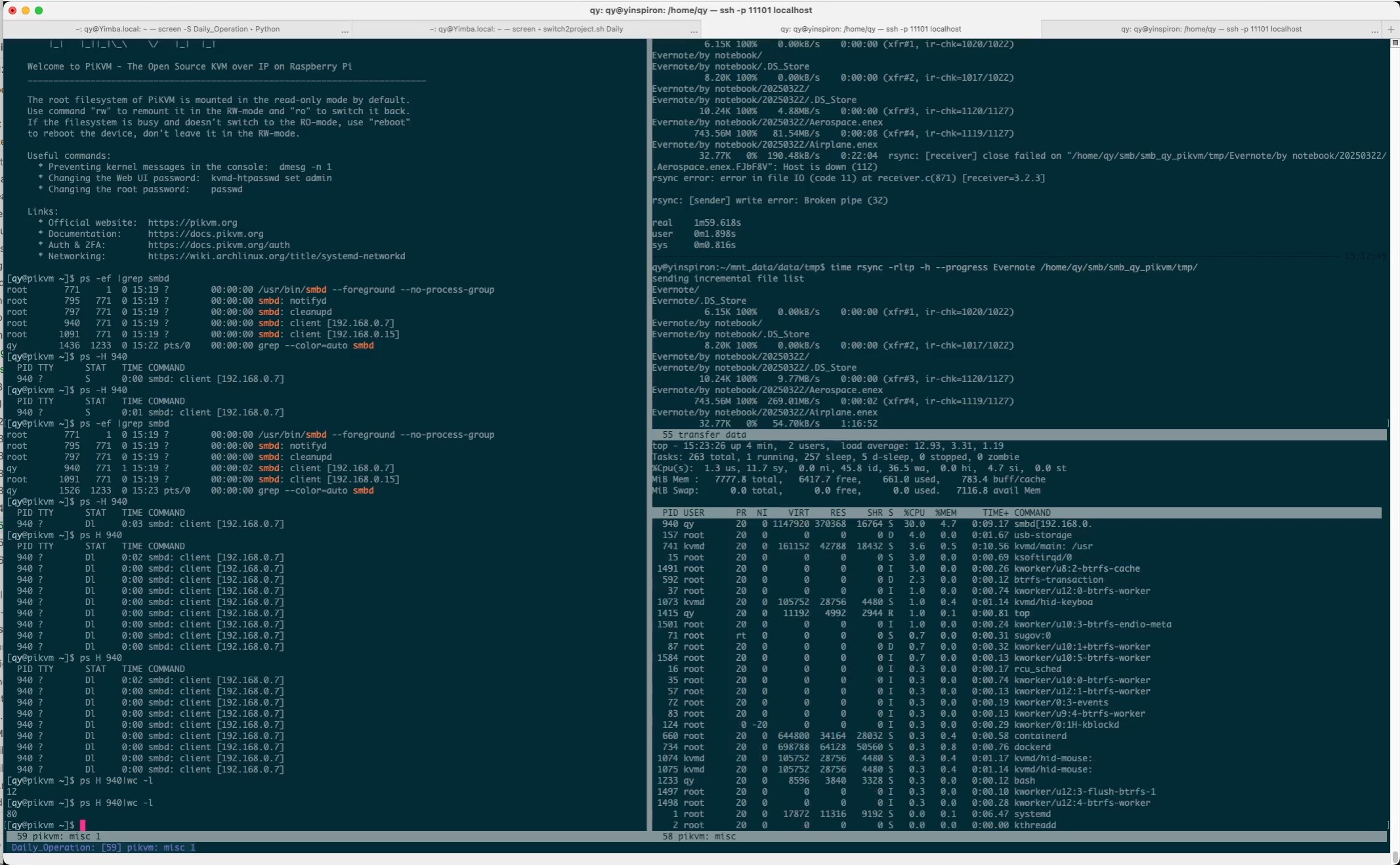
Task: Minimize the window with yellow button
Action: click(26, 11)
